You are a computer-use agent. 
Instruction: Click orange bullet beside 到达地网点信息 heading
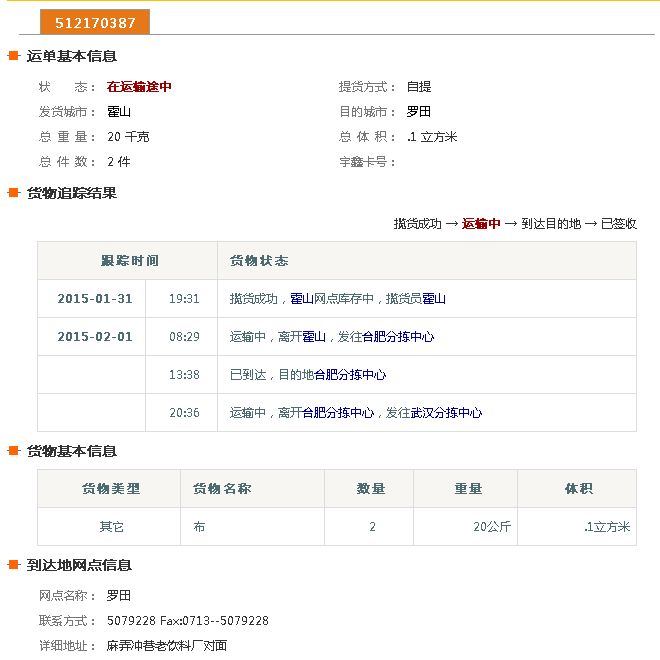[x=14, y=565]
